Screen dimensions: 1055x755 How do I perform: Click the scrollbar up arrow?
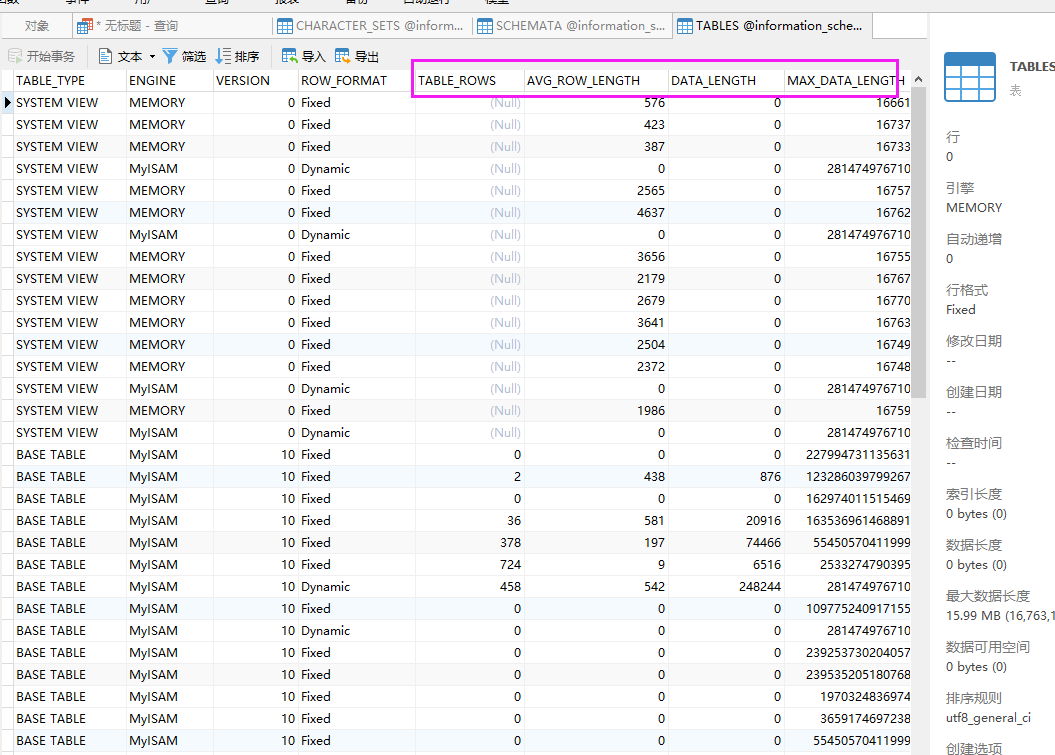point(918,79)
